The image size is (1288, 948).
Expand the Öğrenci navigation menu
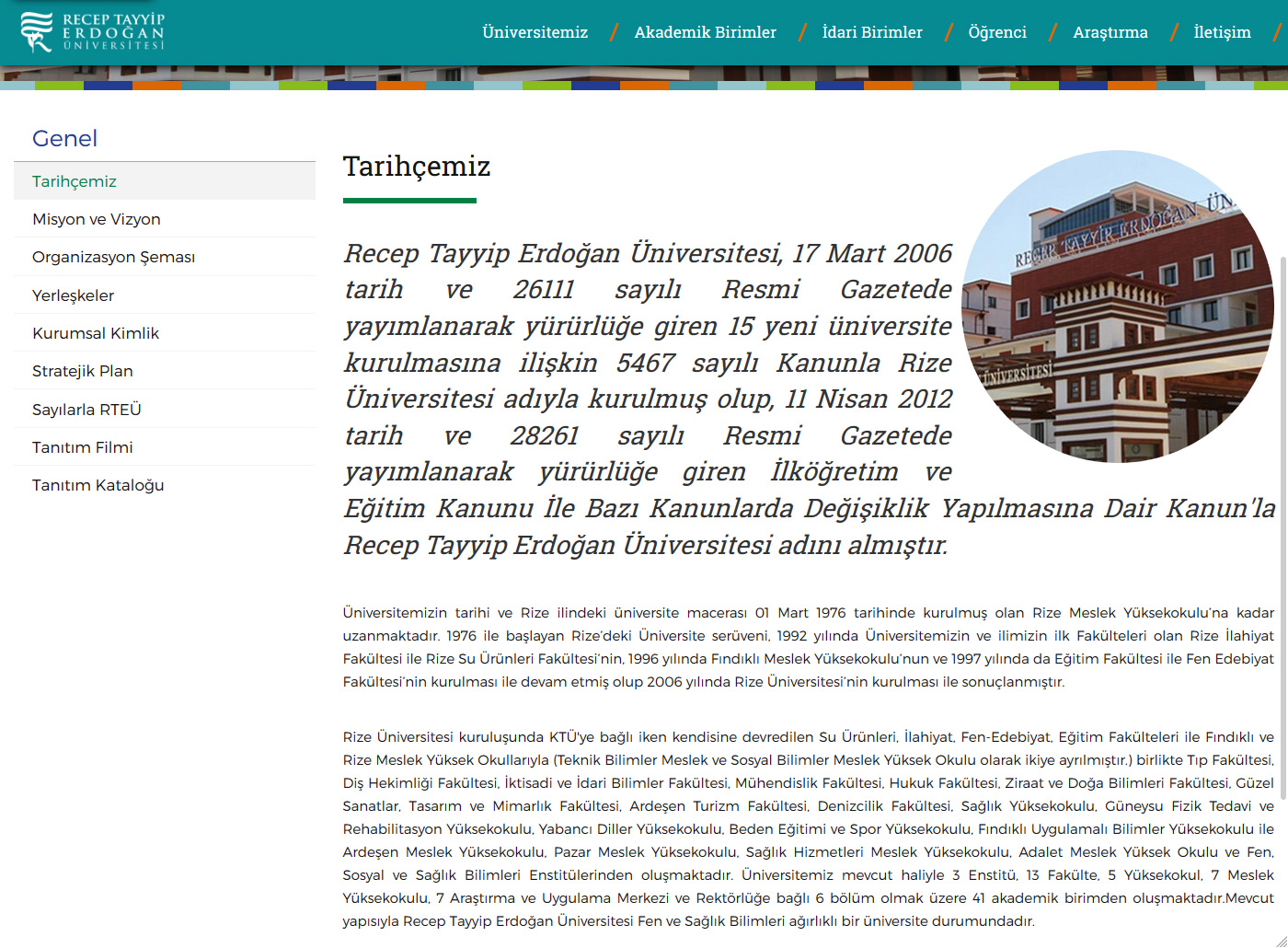pyautogui.click(x=996, y=32)
